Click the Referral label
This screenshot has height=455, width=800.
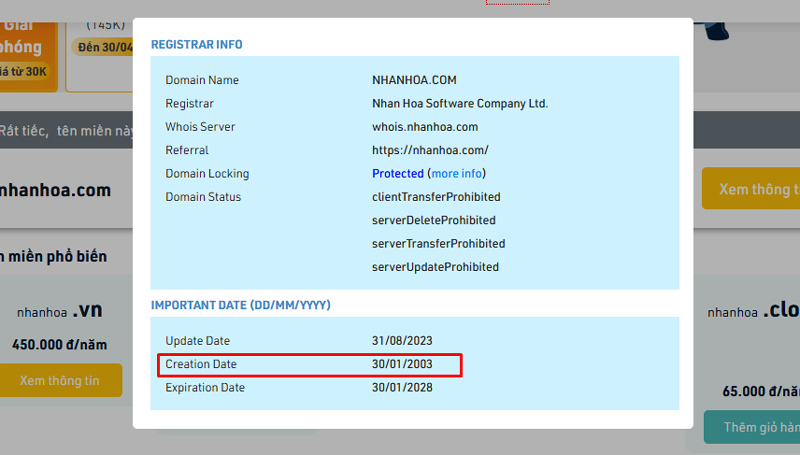tap(186, 150)
